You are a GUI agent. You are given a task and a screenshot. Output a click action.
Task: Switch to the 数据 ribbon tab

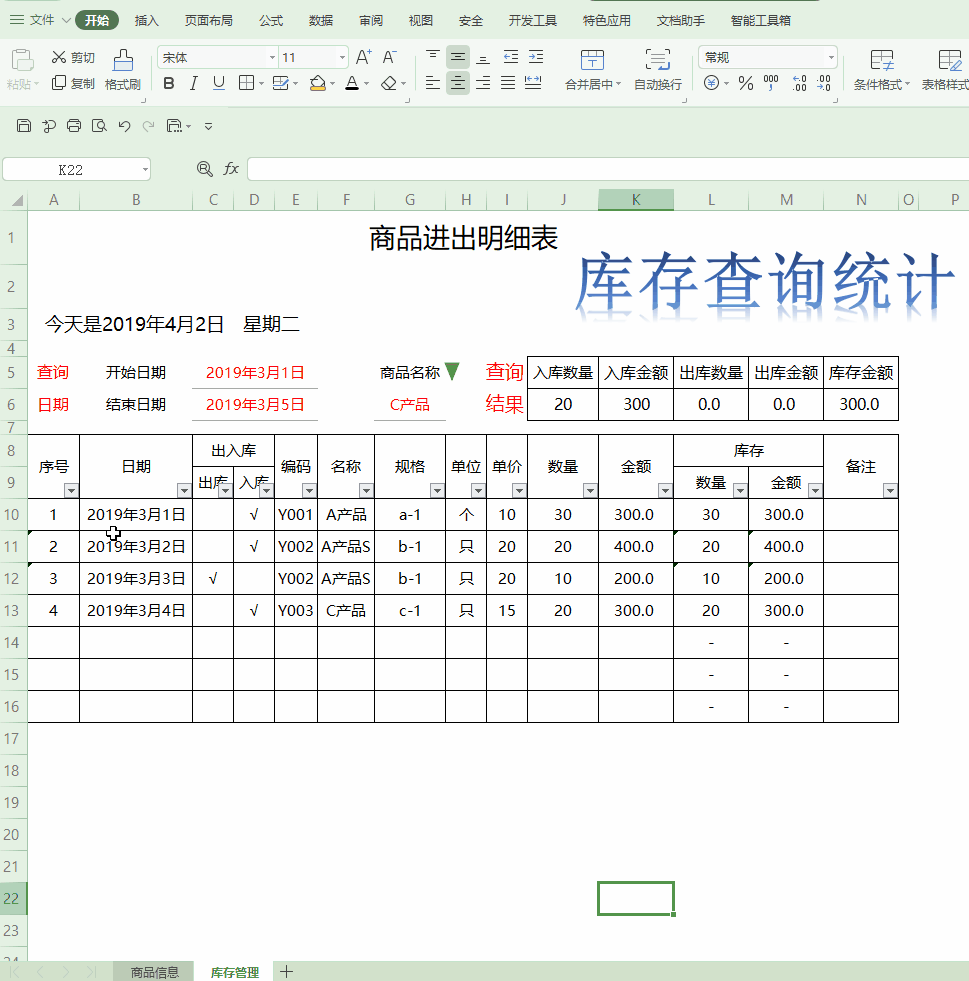click(321, 21)
